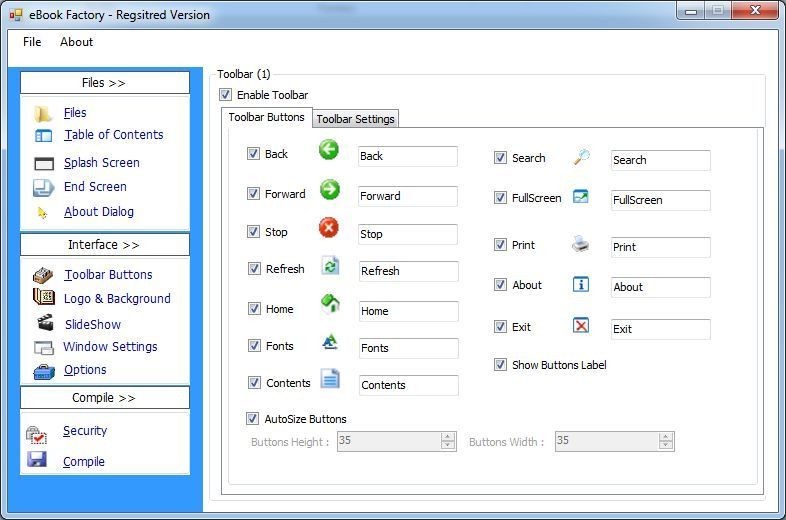Click the Splash Screen sidebar icon
This screenshot has height=520, width=786.
point(44,163)
